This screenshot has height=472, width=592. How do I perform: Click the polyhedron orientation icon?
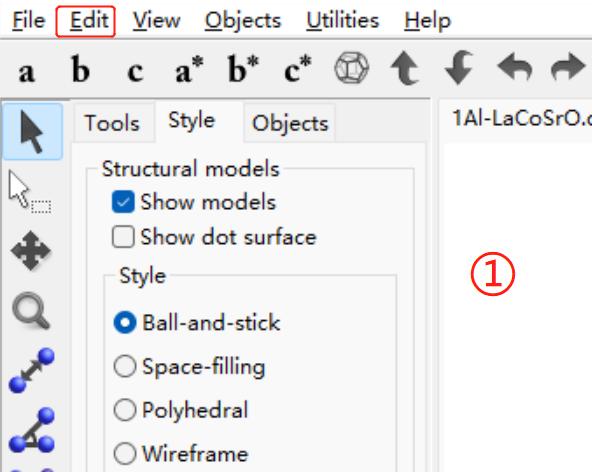pyautogui.click(x=352, y=68)
